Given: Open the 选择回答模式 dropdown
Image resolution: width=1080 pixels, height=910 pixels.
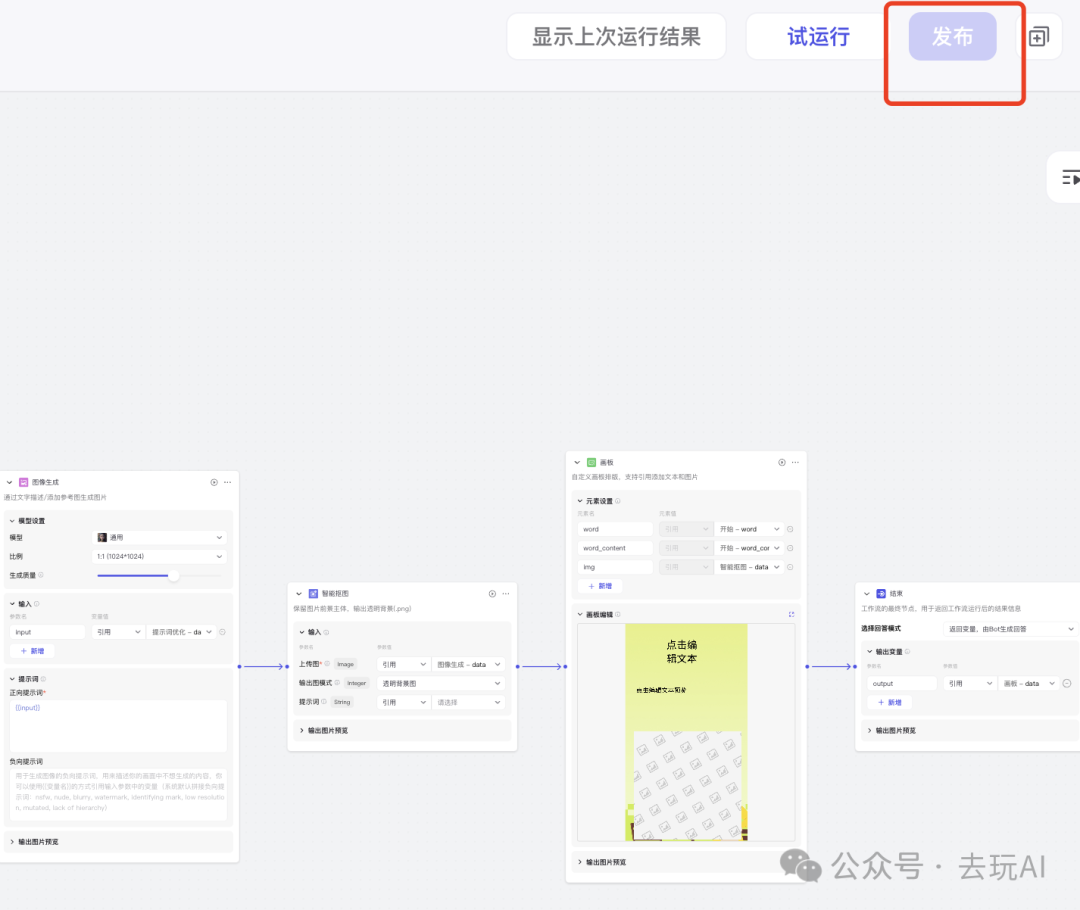Looking at the screenshot, I should (x=1010, y=629).
